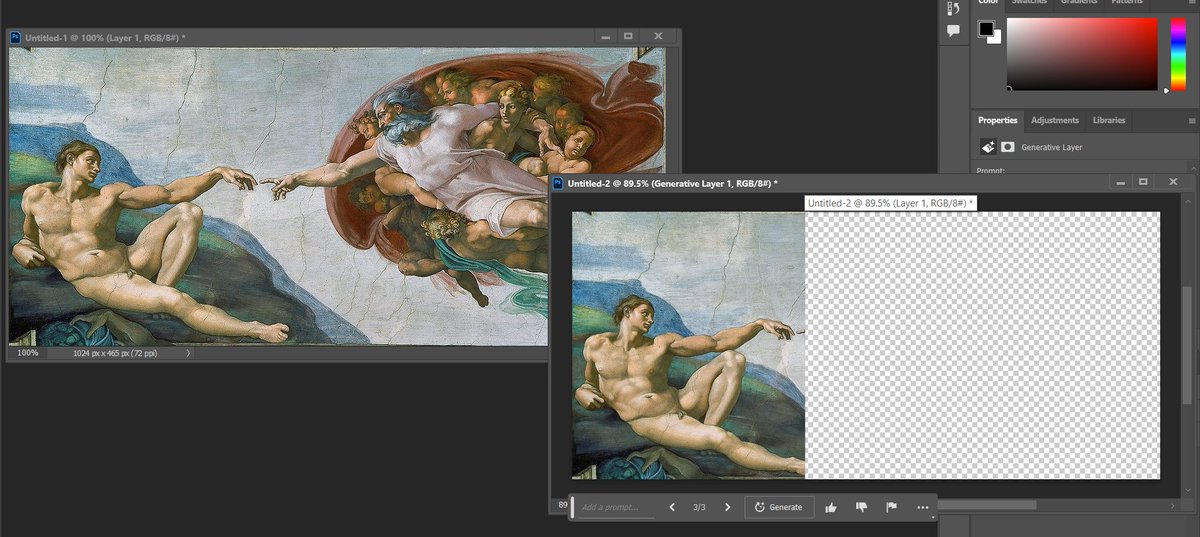1200x537 pixels.
Task: Click the Generate button
Action: tap(779, 507)
